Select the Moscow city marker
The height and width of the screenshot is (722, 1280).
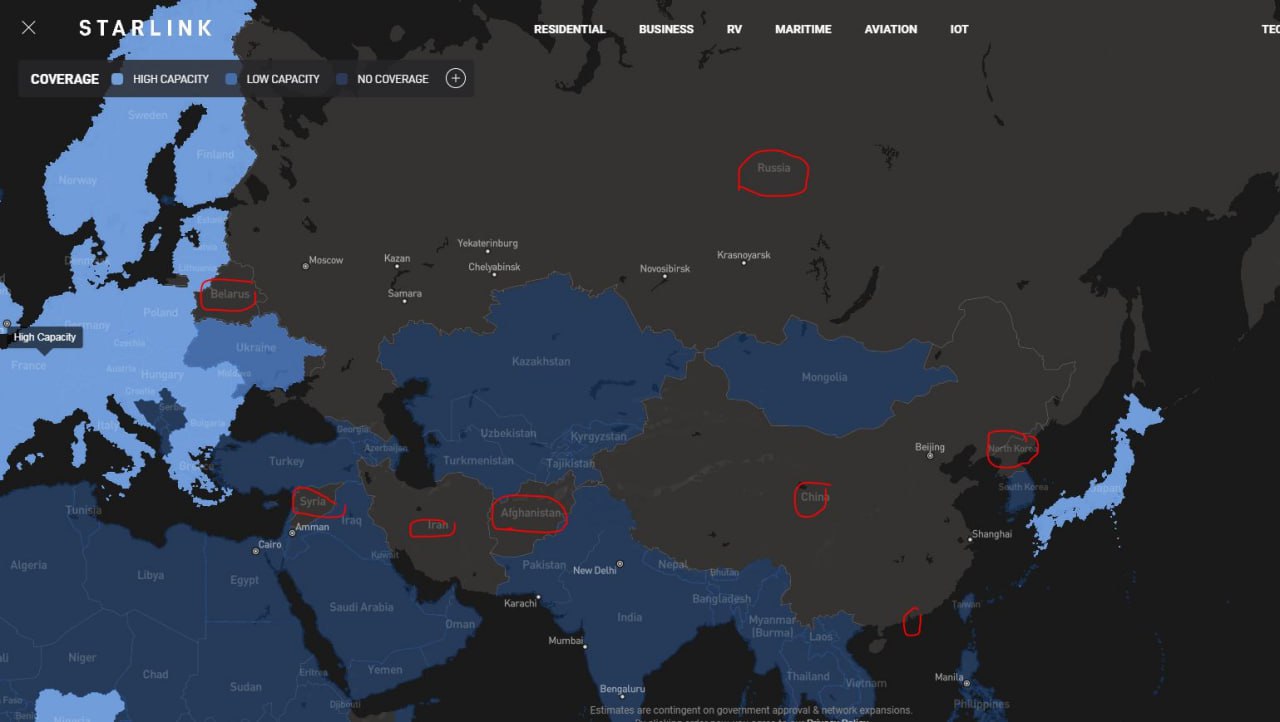(x=306, y=265)
